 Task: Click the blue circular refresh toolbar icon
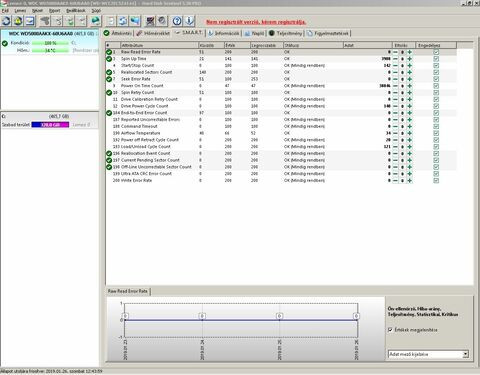(6, 21)
